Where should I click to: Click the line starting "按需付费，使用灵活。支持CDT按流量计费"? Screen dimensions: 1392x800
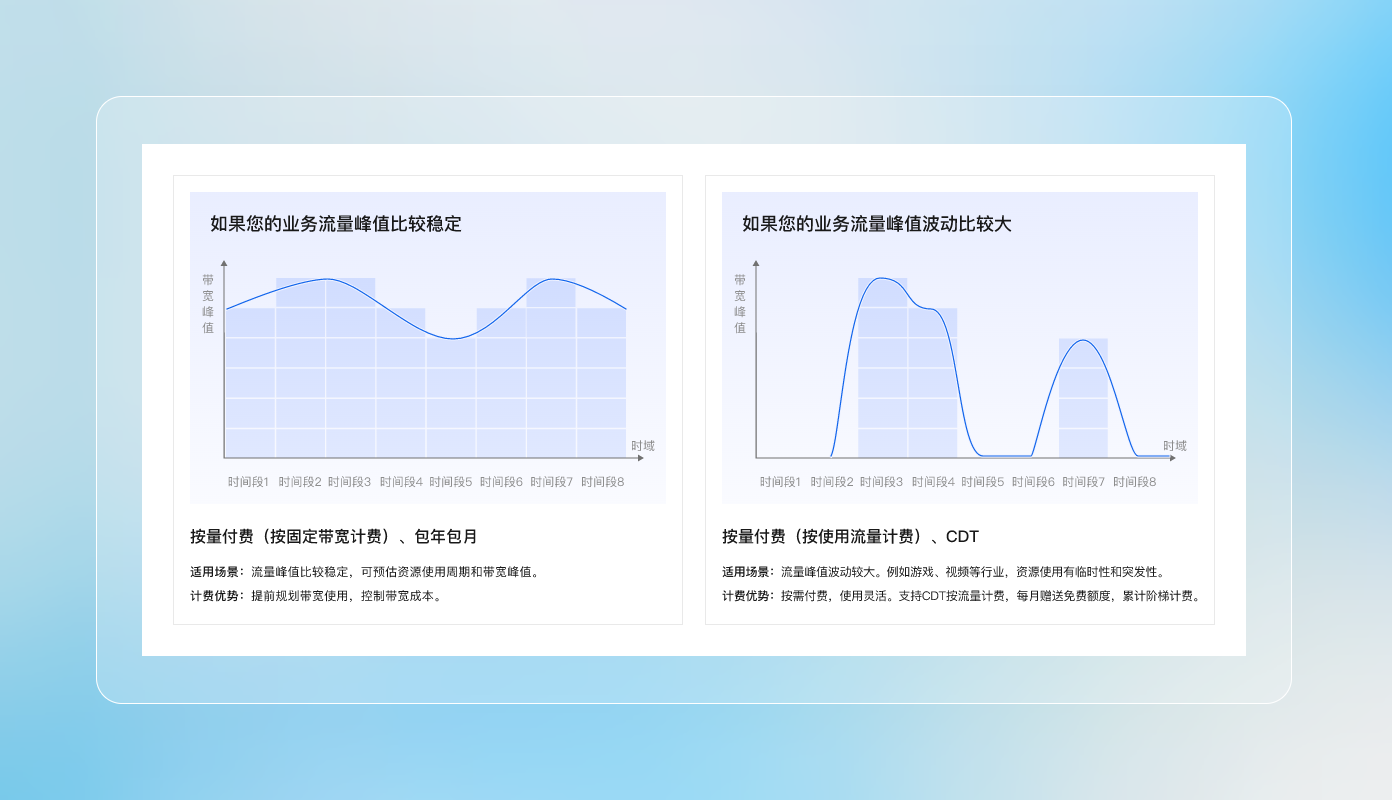pyautogui.click(x=990, y=596)
